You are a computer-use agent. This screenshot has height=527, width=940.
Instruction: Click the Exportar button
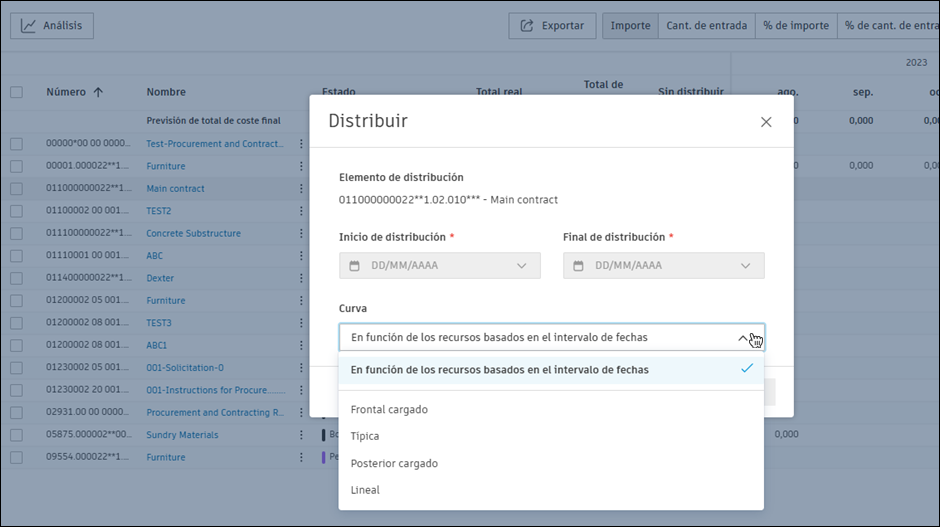(552, 26)
